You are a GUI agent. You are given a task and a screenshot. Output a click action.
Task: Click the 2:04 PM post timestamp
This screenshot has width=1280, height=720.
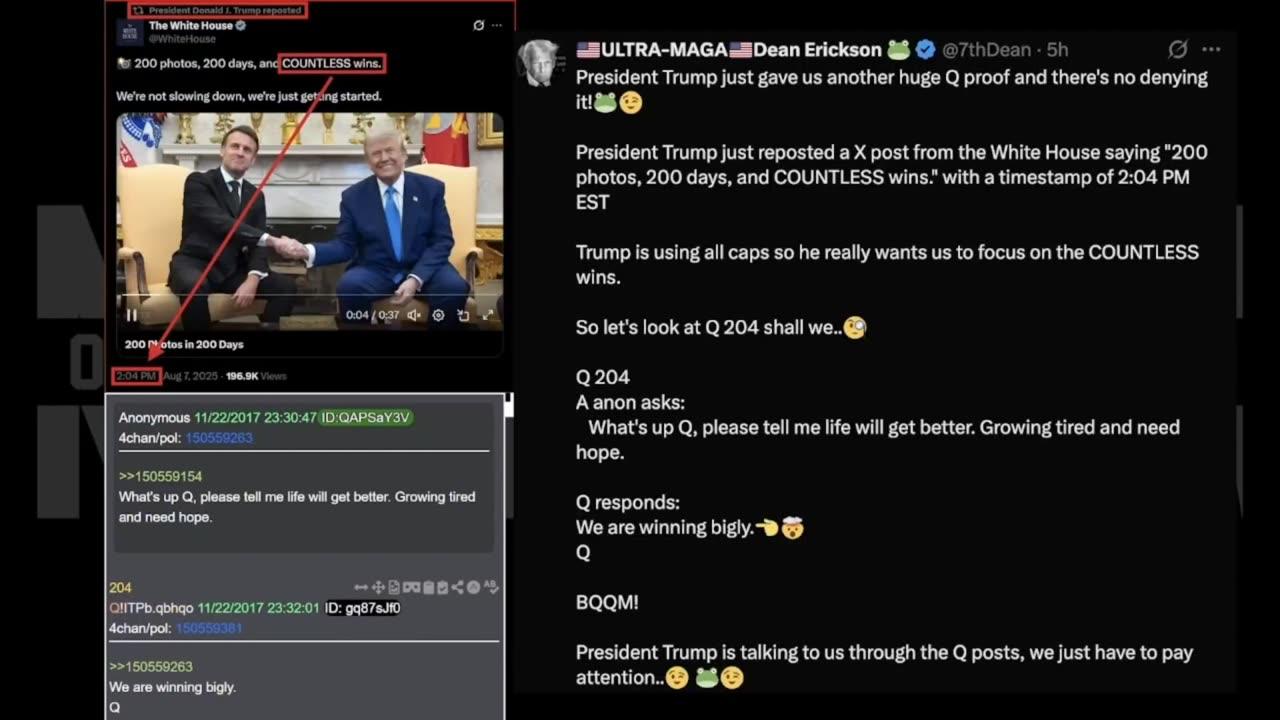point(136,376)
